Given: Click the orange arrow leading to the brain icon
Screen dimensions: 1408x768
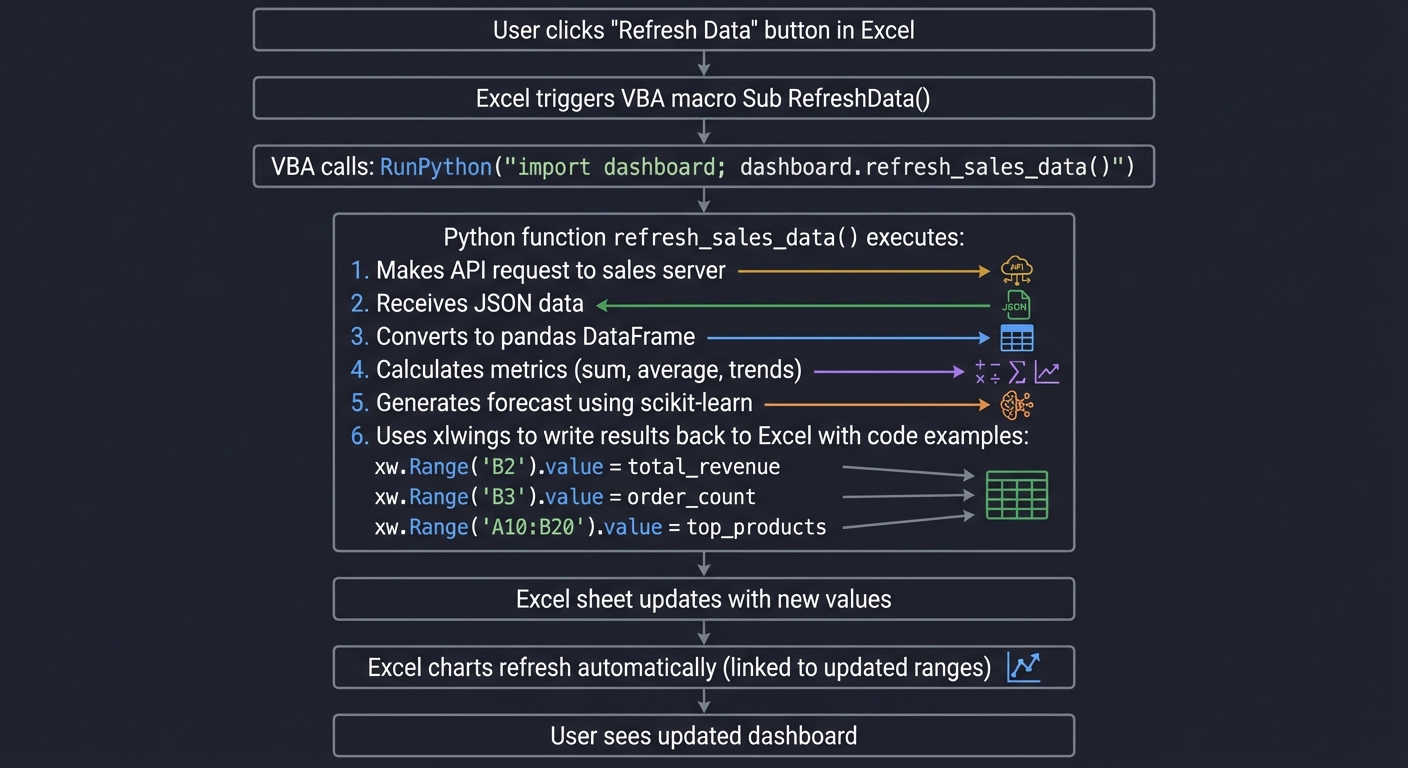Looking at the screenshot, I should (x=875, y=403).
